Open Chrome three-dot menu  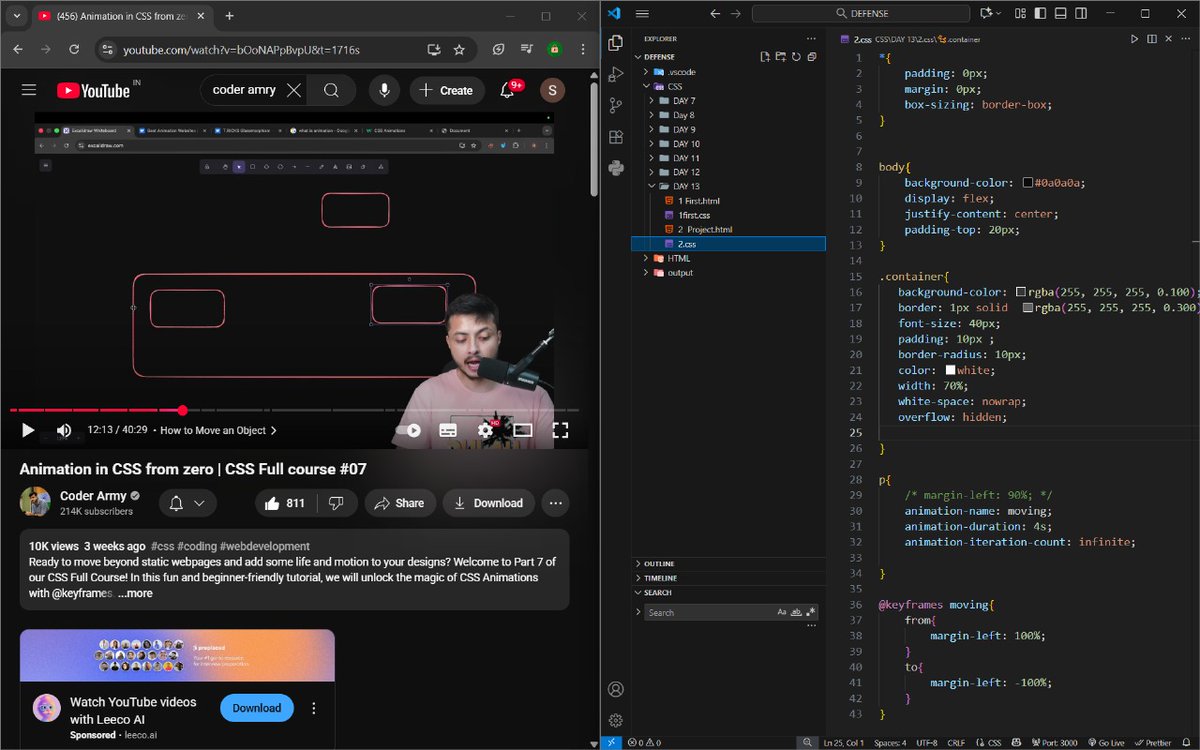[583, 49]
